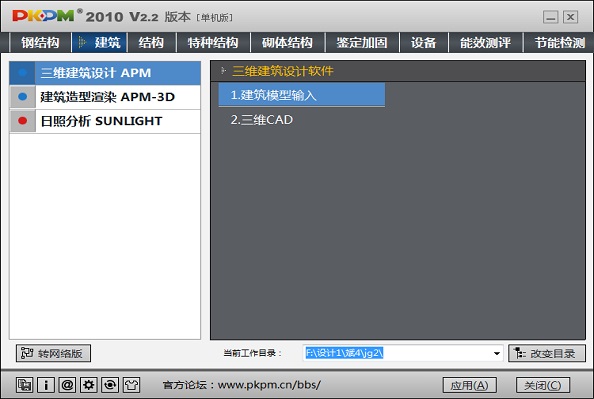Click the refresh/update eye-arrows icon
The height and width of the screenshot is (399, 594).
110,385
